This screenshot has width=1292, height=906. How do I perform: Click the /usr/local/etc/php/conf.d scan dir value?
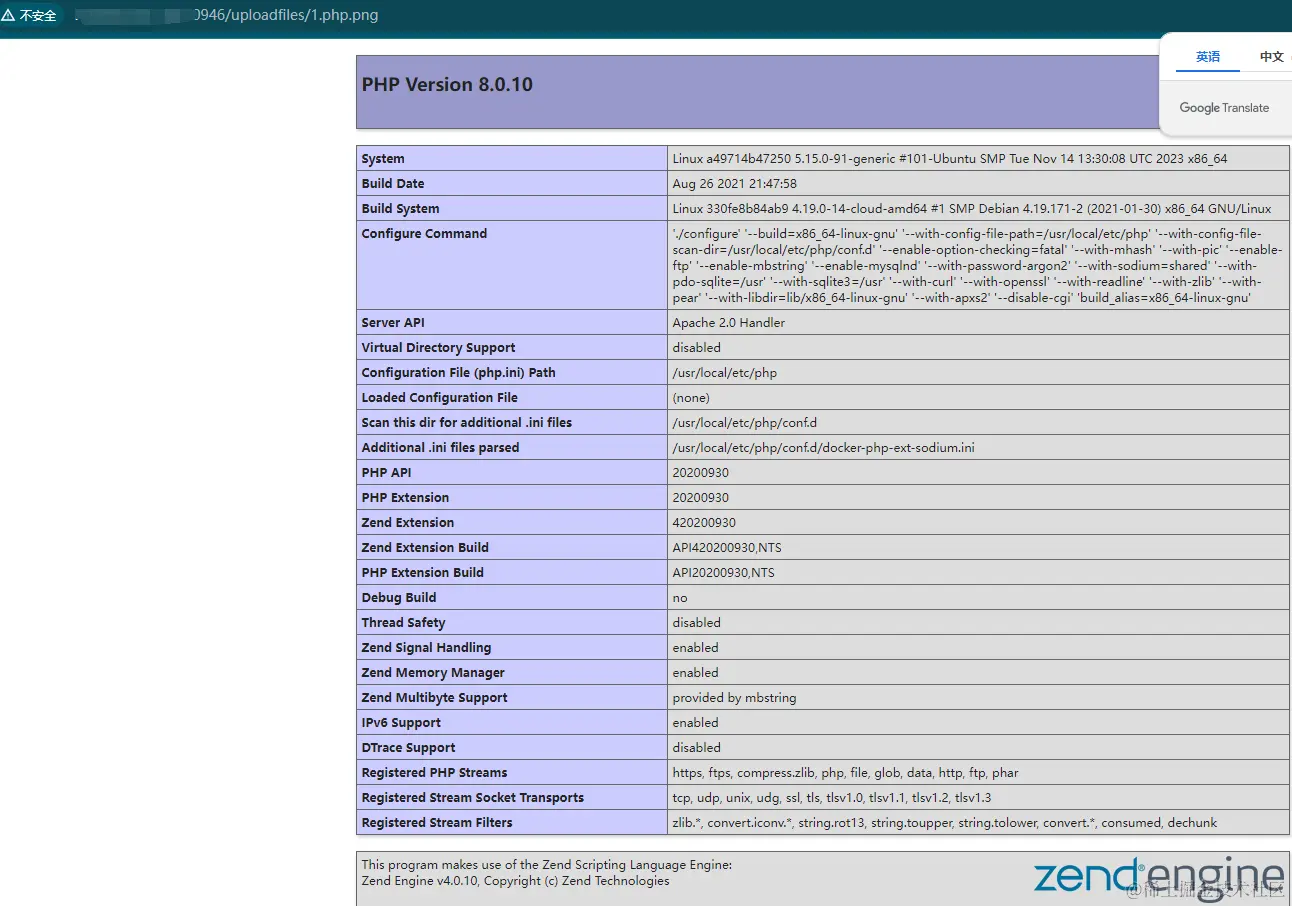pyautogui.click(x=745, y=423)
